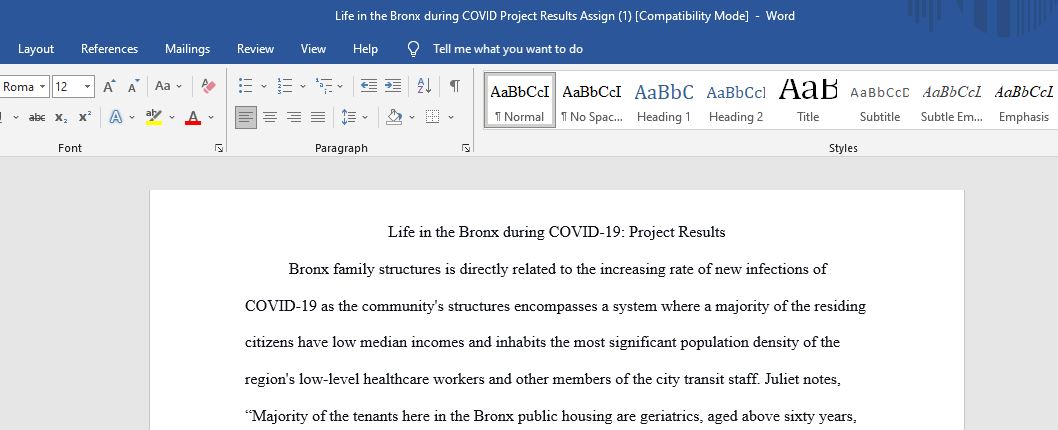Apply the No Spacing style

point(592,100)
